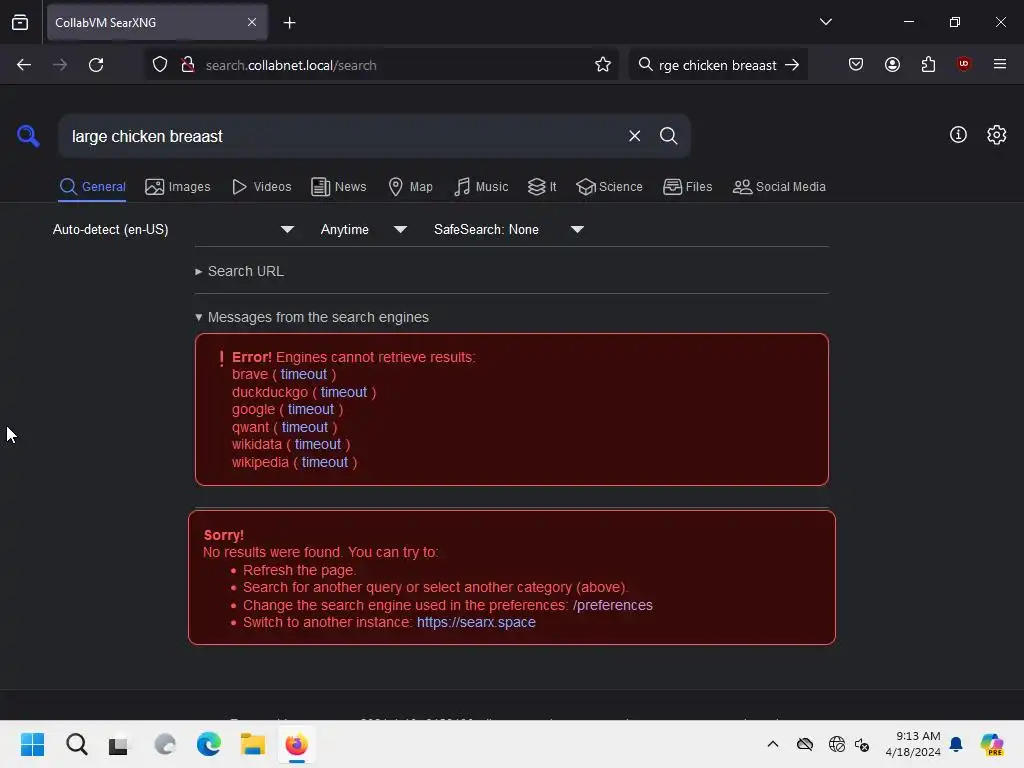The image size is (1024, 768).
Task: Click the qwant timeout link
Action: coord(305,427)
